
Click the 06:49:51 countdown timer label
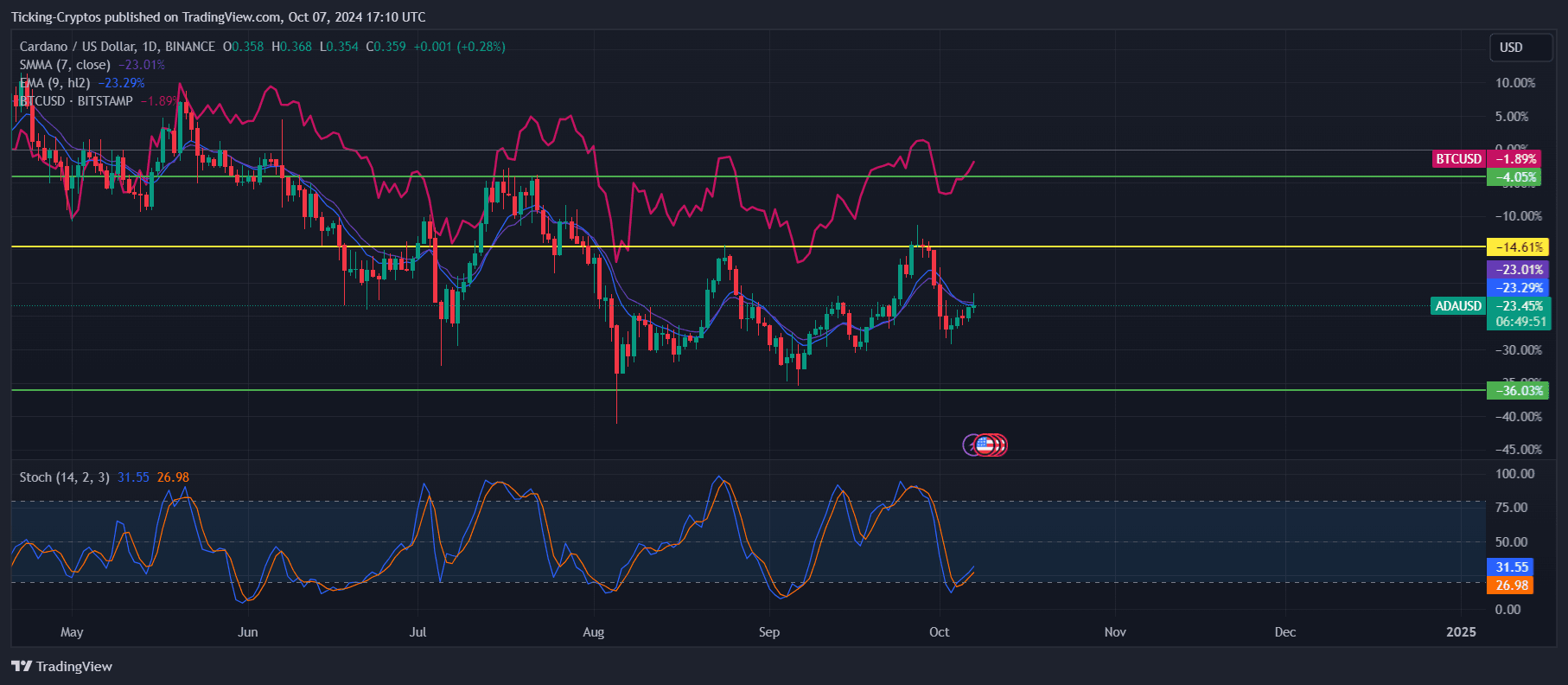(1520, 322)
